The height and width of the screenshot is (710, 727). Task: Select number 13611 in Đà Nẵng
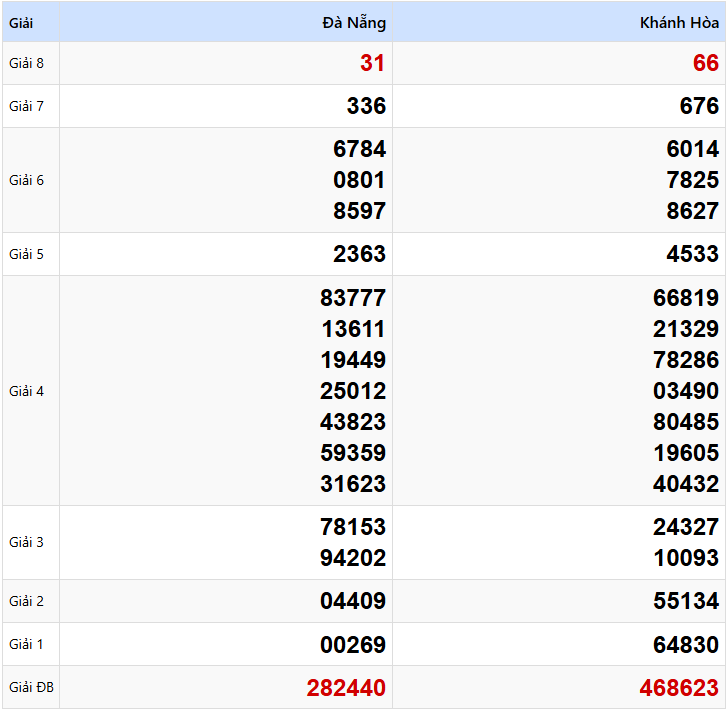(x=353, y=329)
